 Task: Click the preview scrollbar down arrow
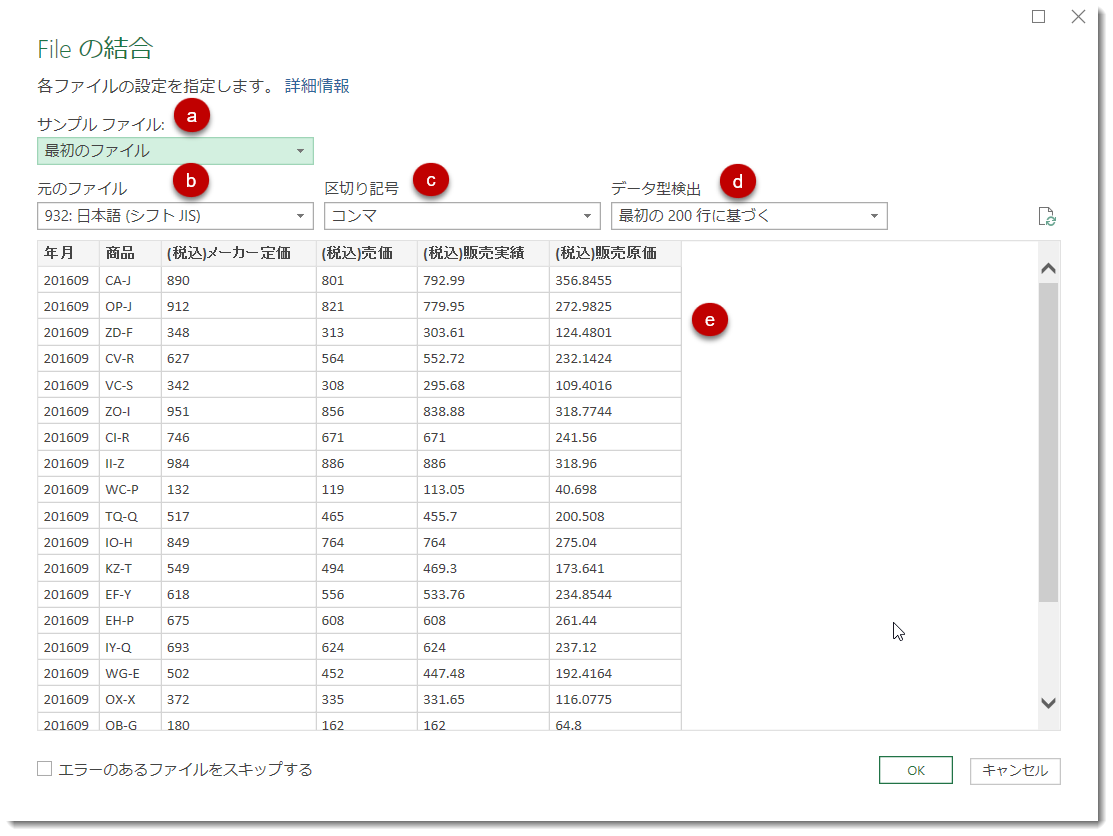pyautogui.click(x=1048, y=703)
